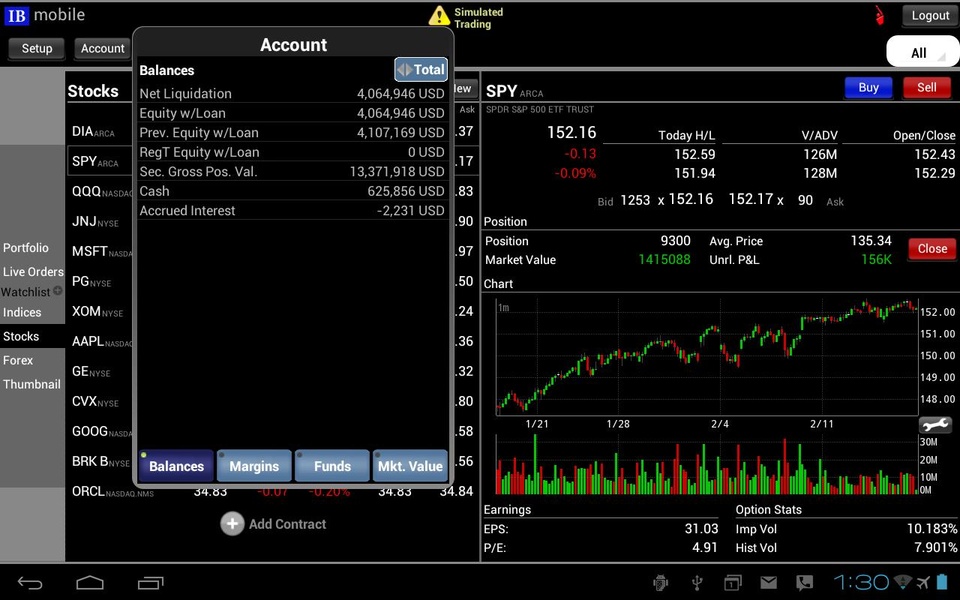Click the blue Buy button

pos(868,88)
